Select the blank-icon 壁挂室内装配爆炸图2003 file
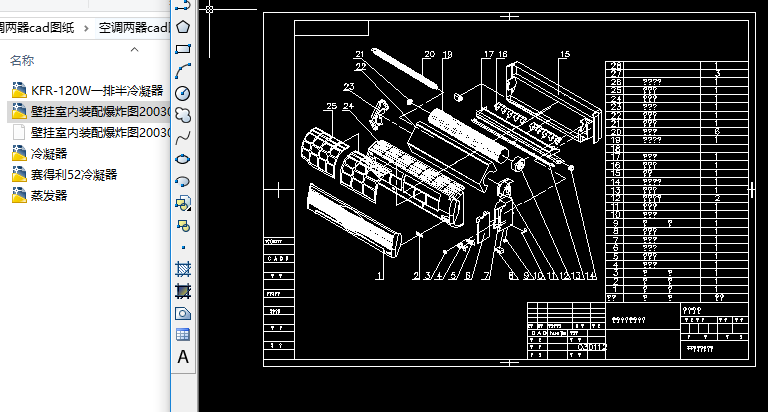 91,133
